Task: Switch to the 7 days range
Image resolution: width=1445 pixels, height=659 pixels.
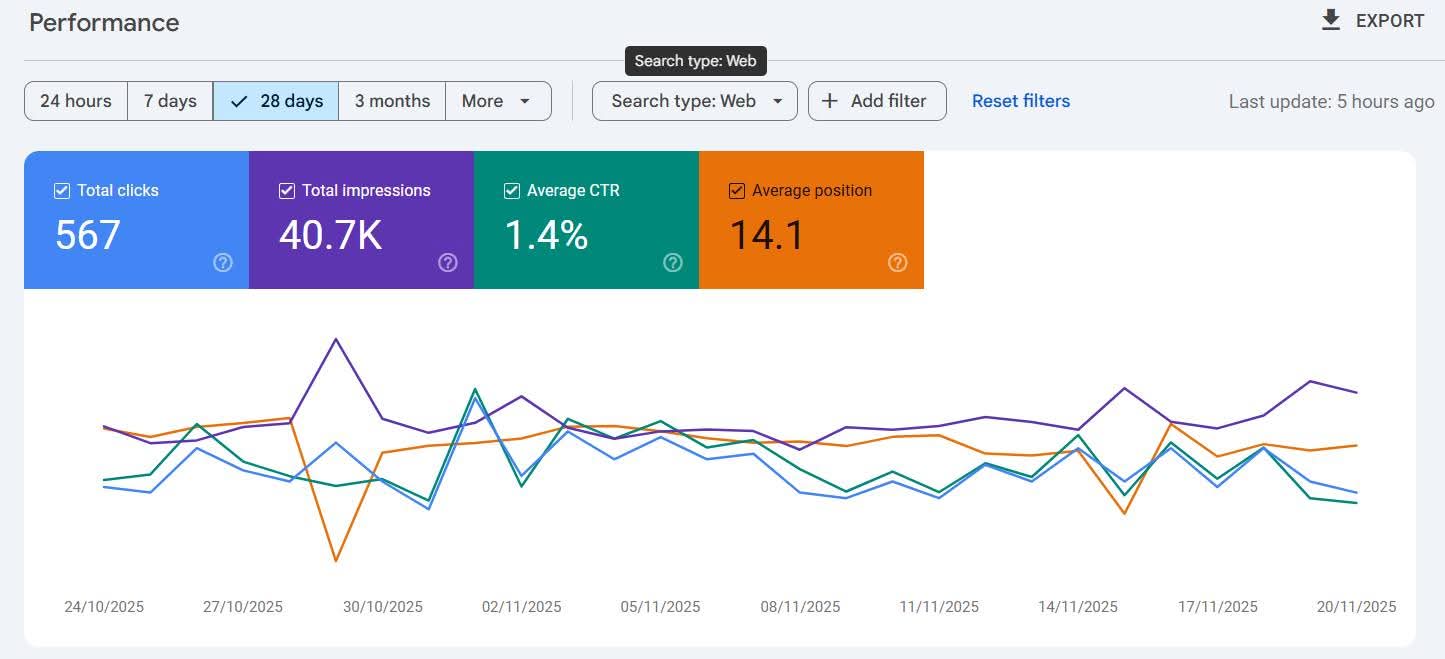Action: tap(170, 101)
